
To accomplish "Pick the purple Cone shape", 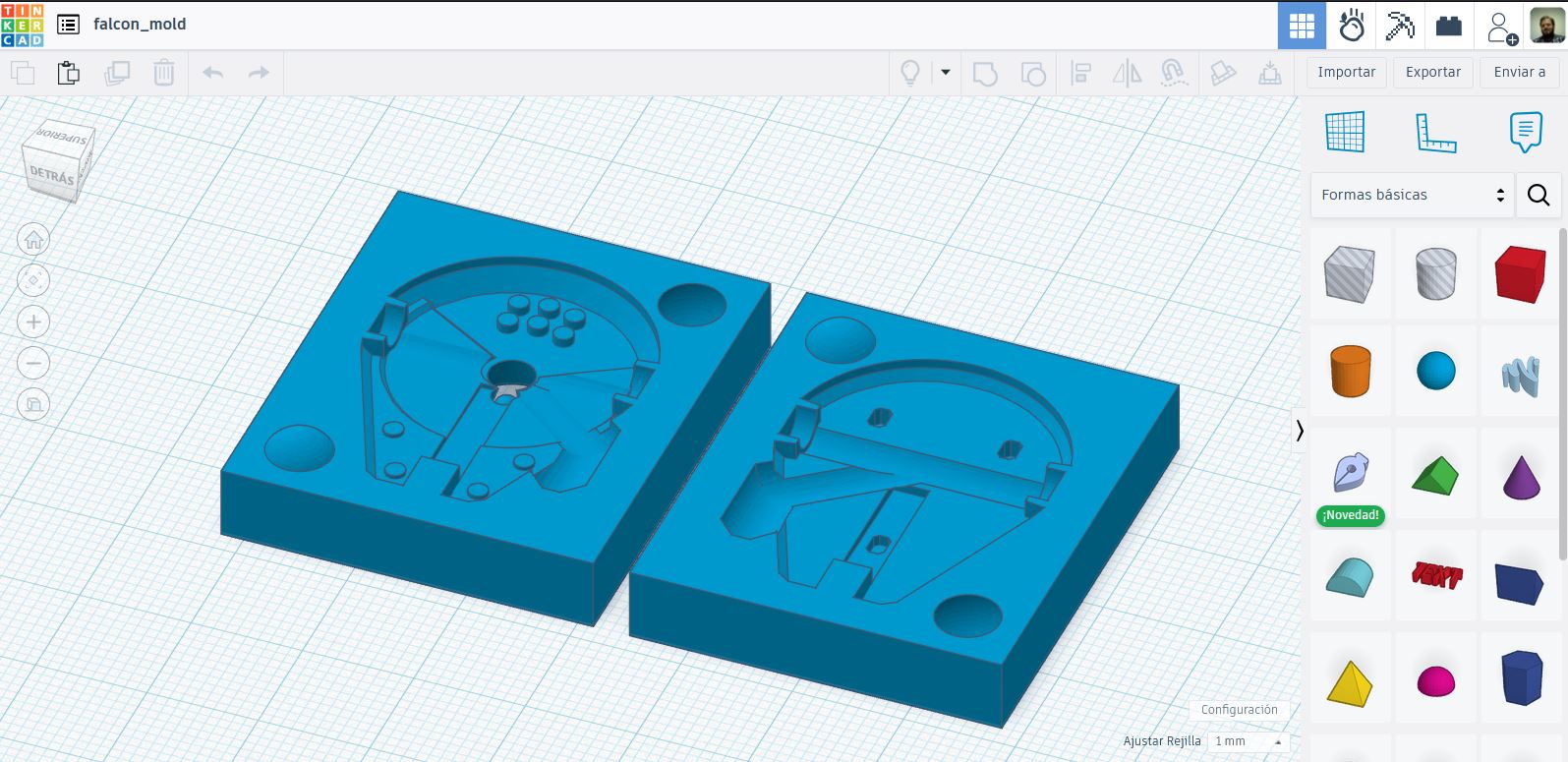I will pyautogui.click(x=1521, y=476).
